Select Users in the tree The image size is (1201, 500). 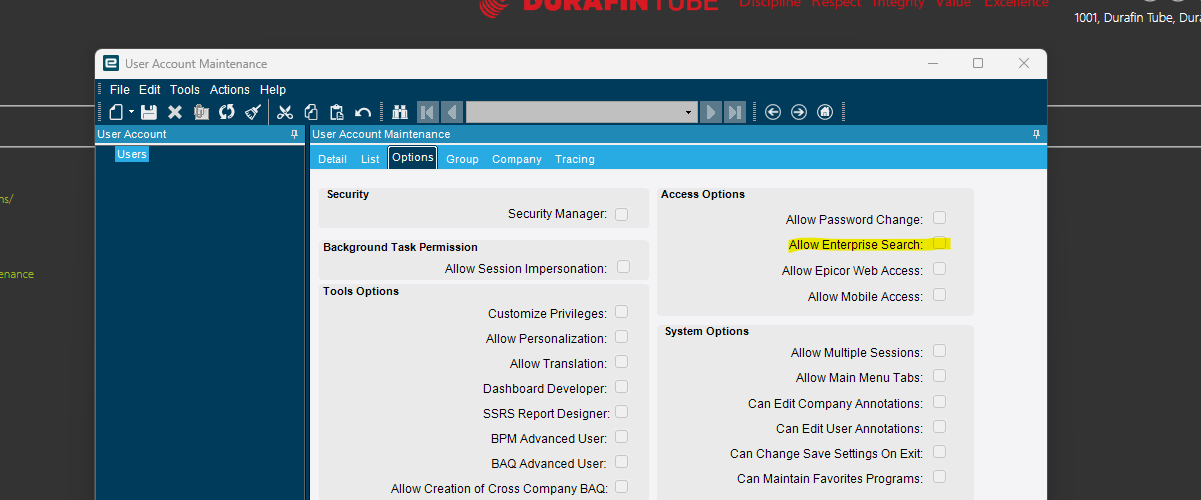[x=132, y=154]
